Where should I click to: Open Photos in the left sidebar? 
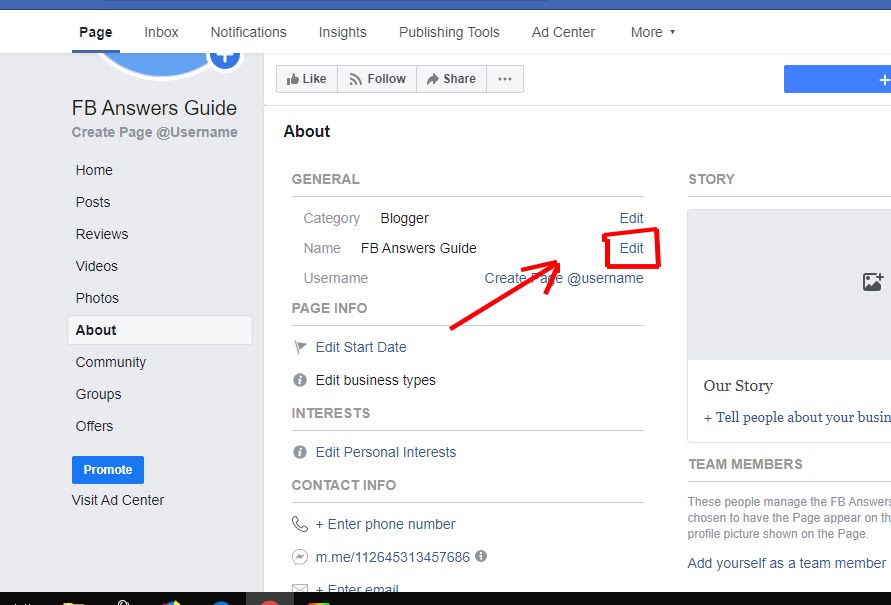point(97,298)
